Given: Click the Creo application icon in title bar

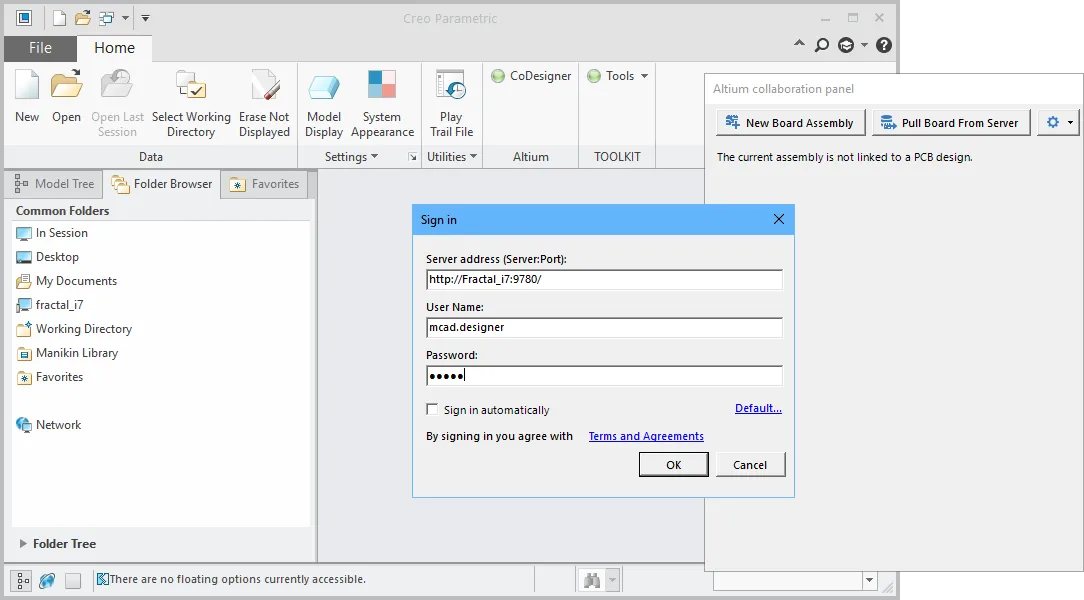Looking at the screenshot, I should click(24, 18).
